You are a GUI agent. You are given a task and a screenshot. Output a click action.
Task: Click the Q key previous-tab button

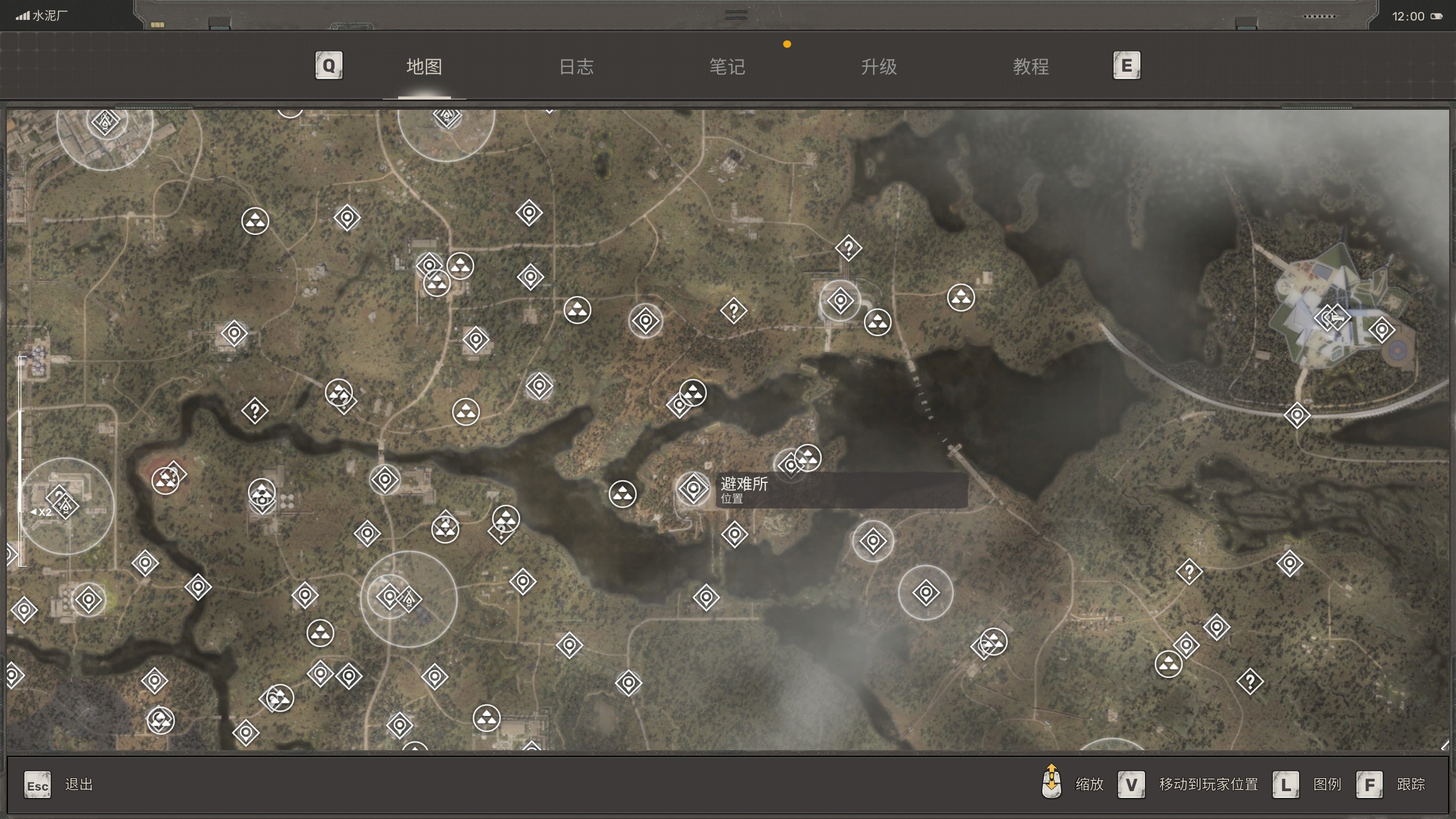tap(329, 65)
